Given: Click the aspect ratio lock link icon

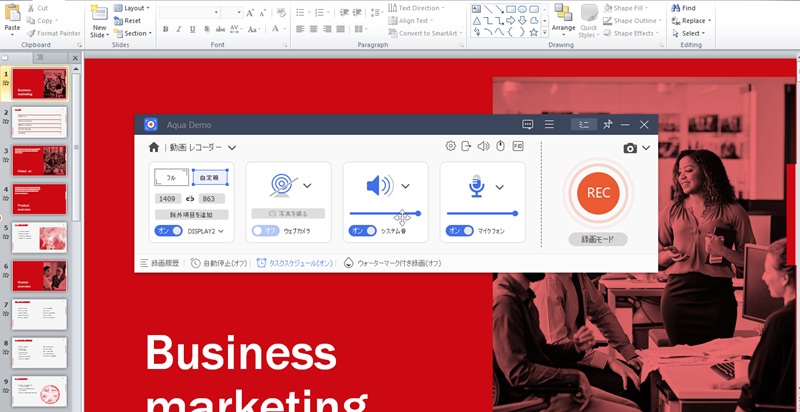Looking at the screenshot, I should tap(190, 198).
